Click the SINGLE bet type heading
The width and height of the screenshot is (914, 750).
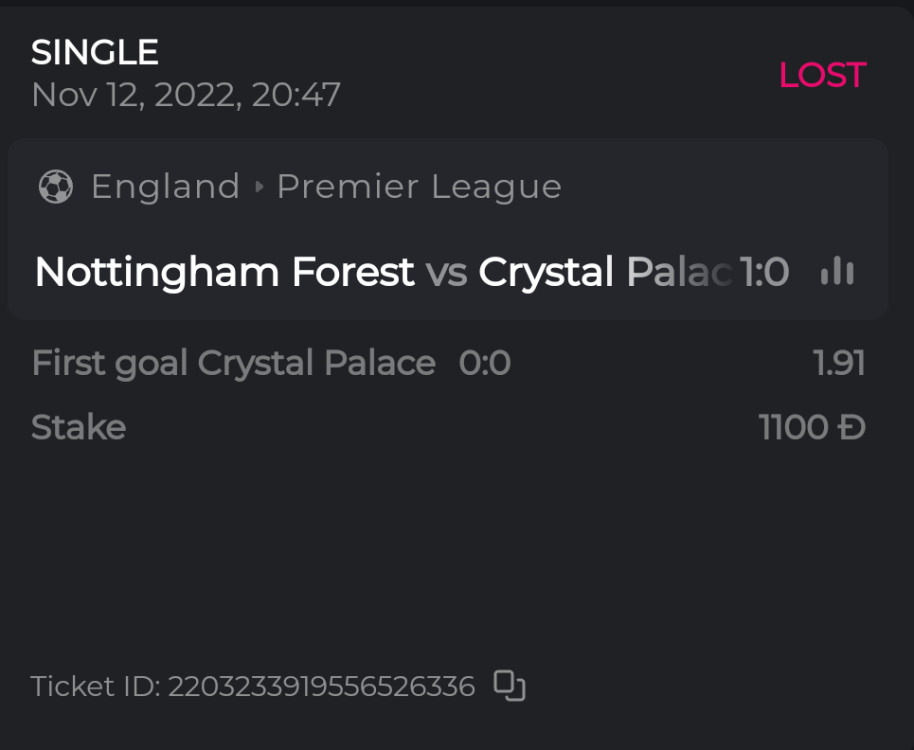[95, 52]
